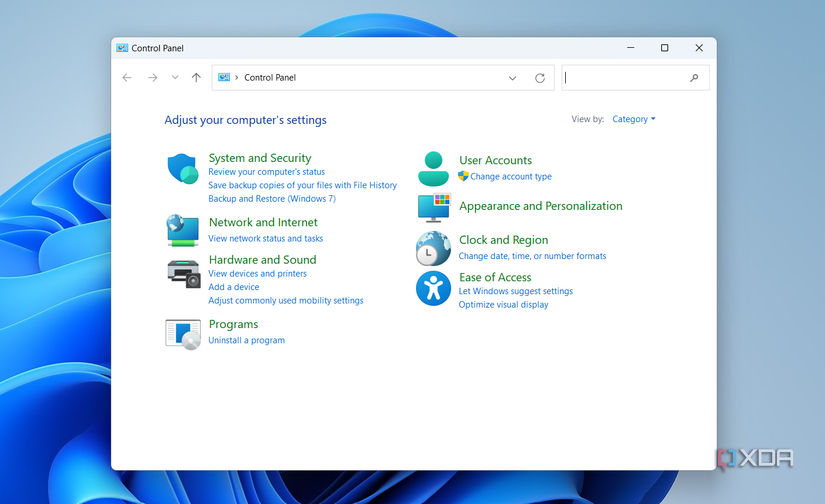Viewport: 825px width, 504px height.
Task: Open the System and Security shield icon
Action: pyautogui.click(x=183, y=168)
